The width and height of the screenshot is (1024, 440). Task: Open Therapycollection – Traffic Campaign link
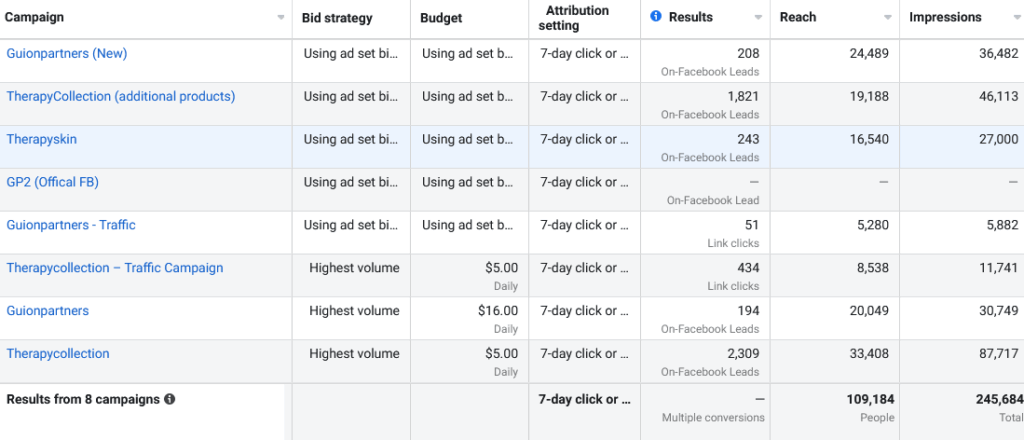point(115,268)
